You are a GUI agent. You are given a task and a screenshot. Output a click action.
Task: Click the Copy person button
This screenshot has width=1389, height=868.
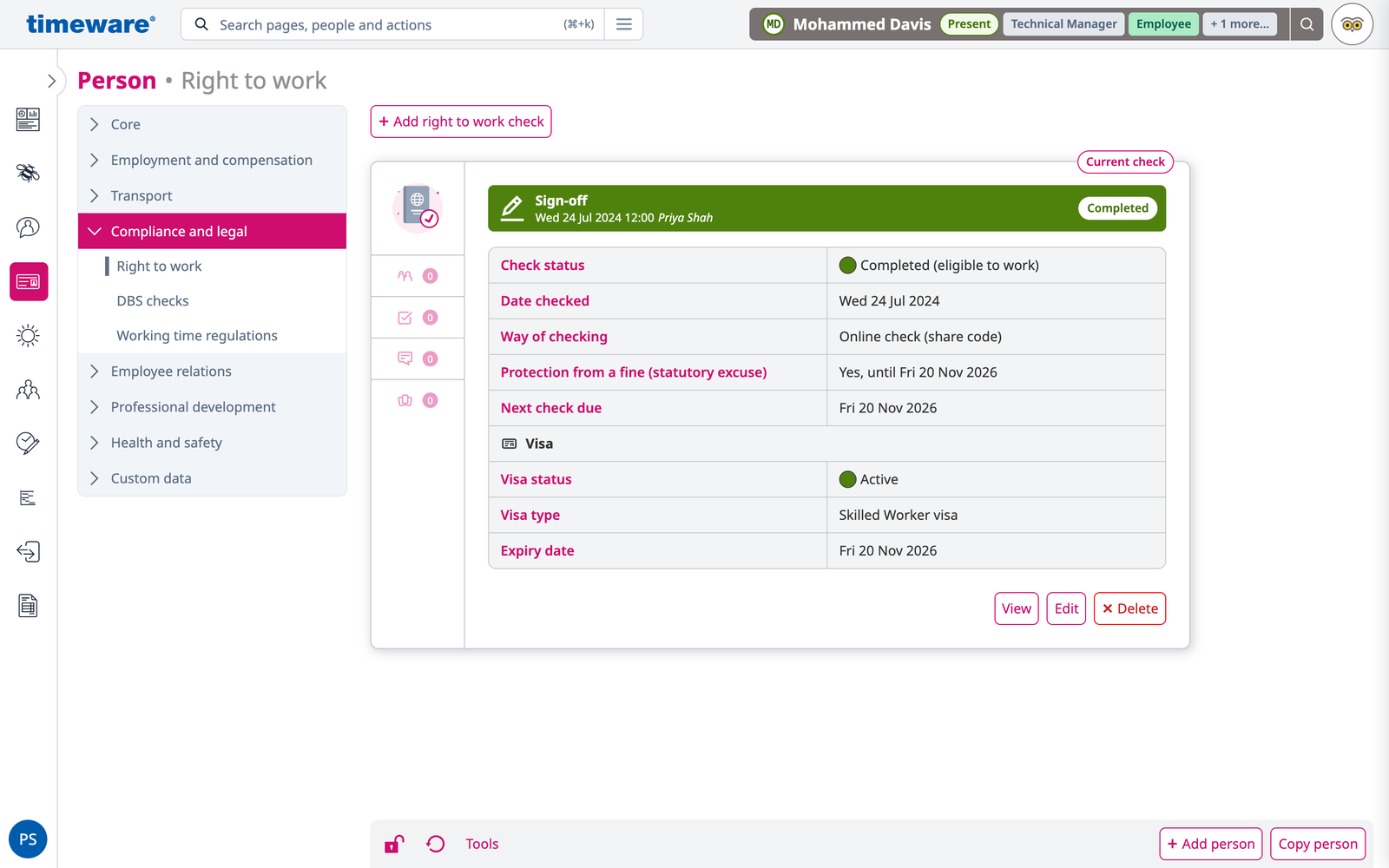(x=1318, y=844)
